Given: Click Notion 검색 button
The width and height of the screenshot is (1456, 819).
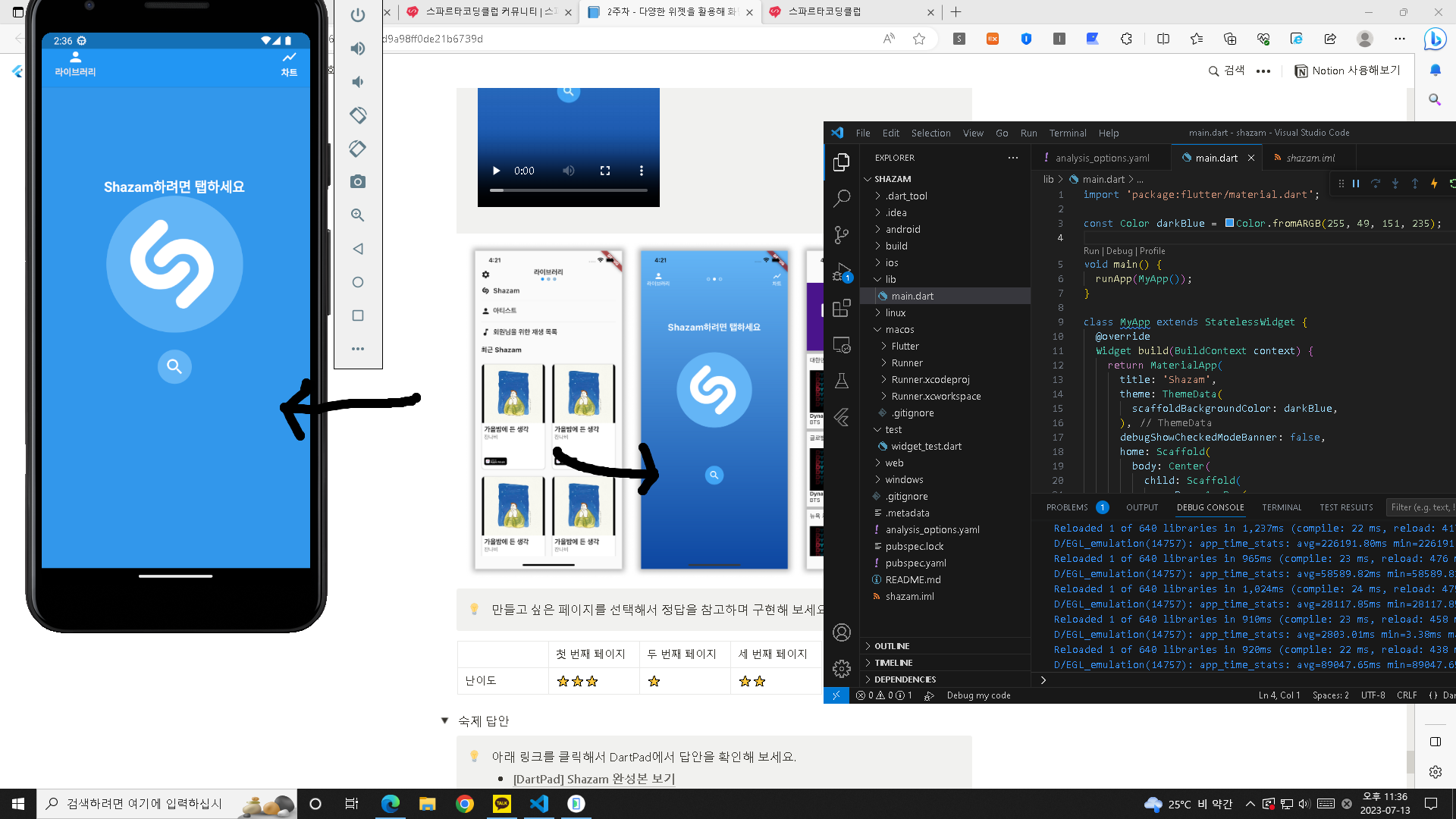Looking at the screenshot, I should [x=1226, y=71].
